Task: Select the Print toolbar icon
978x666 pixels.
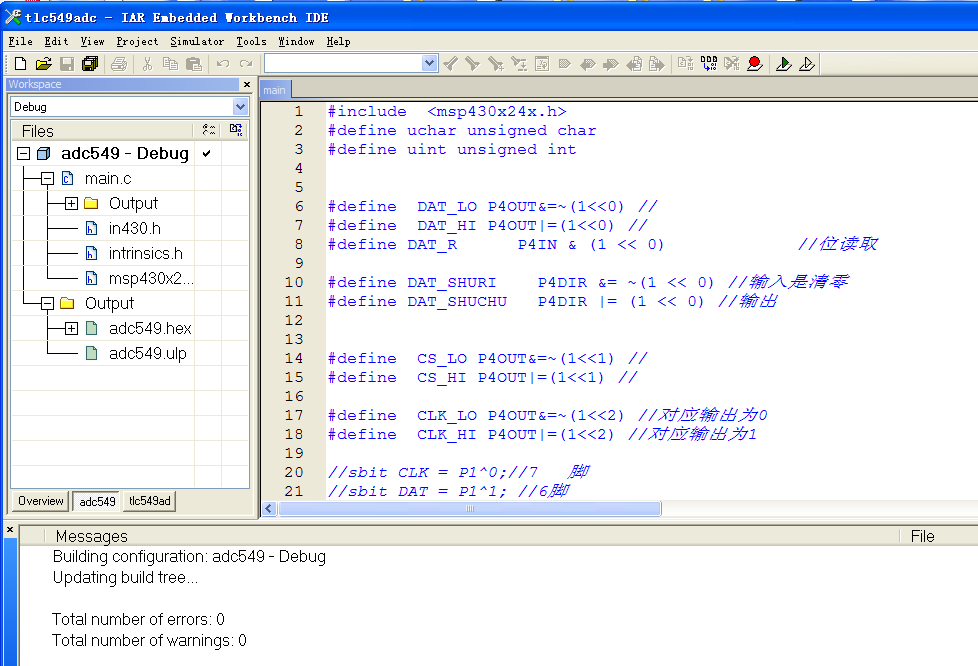Action: pyautogui.click(x=118, y=63)
